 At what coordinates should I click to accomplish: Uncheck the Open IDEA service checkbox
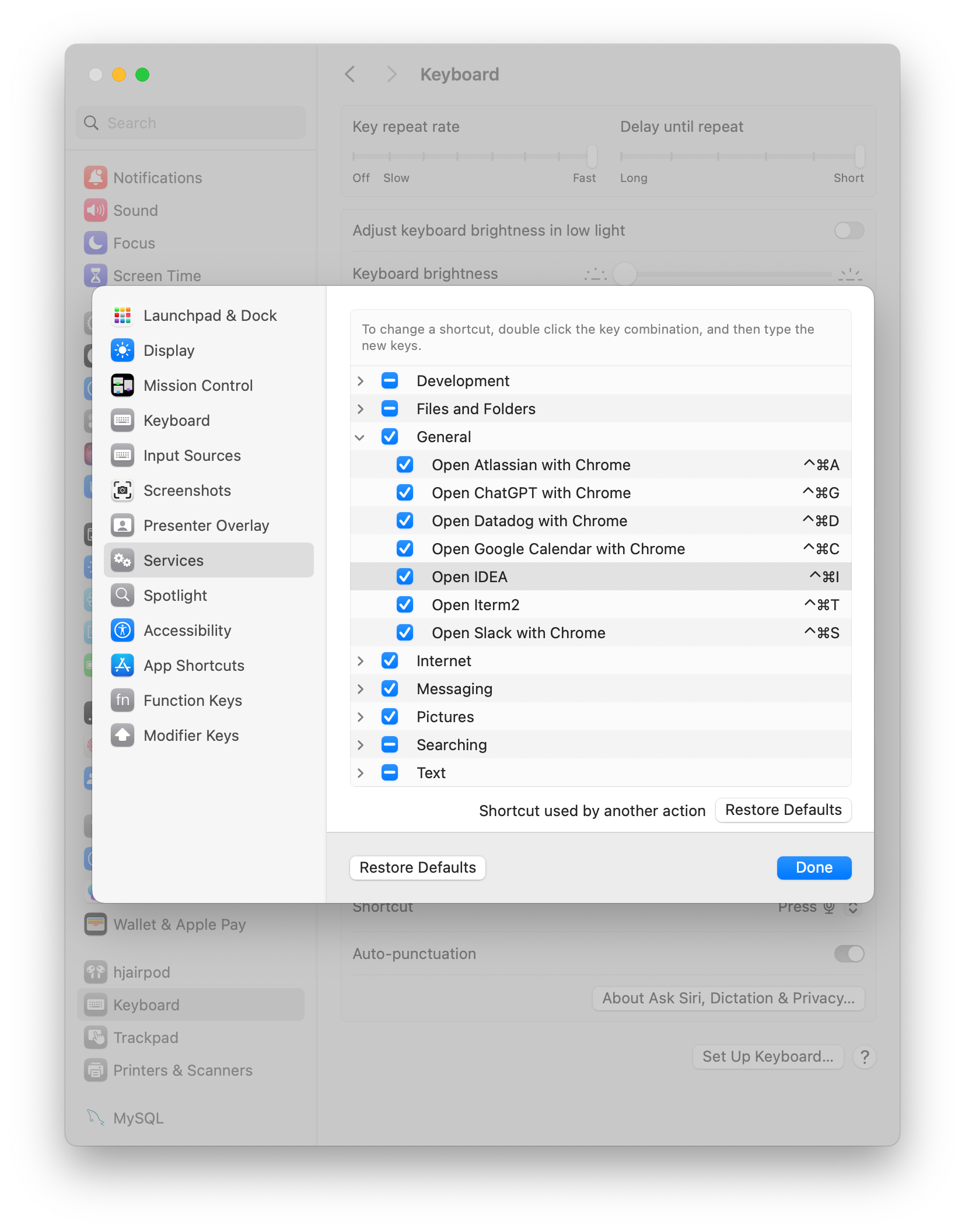point(405,577)
